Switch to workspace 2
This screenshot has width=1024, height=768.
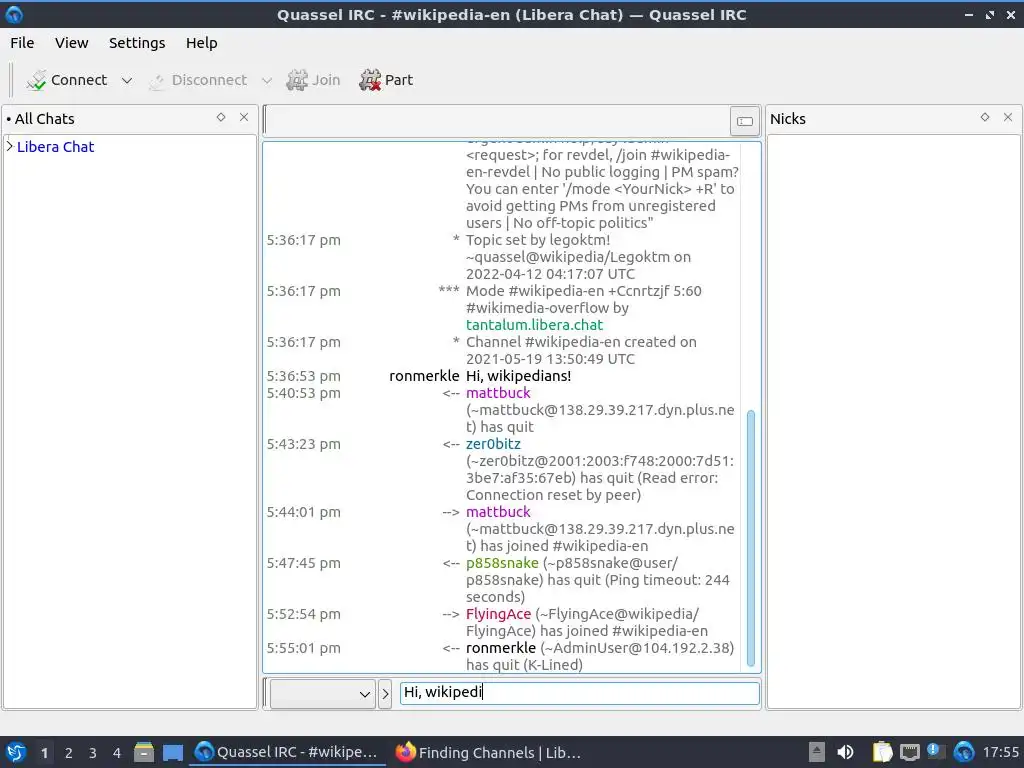point(69,753)
